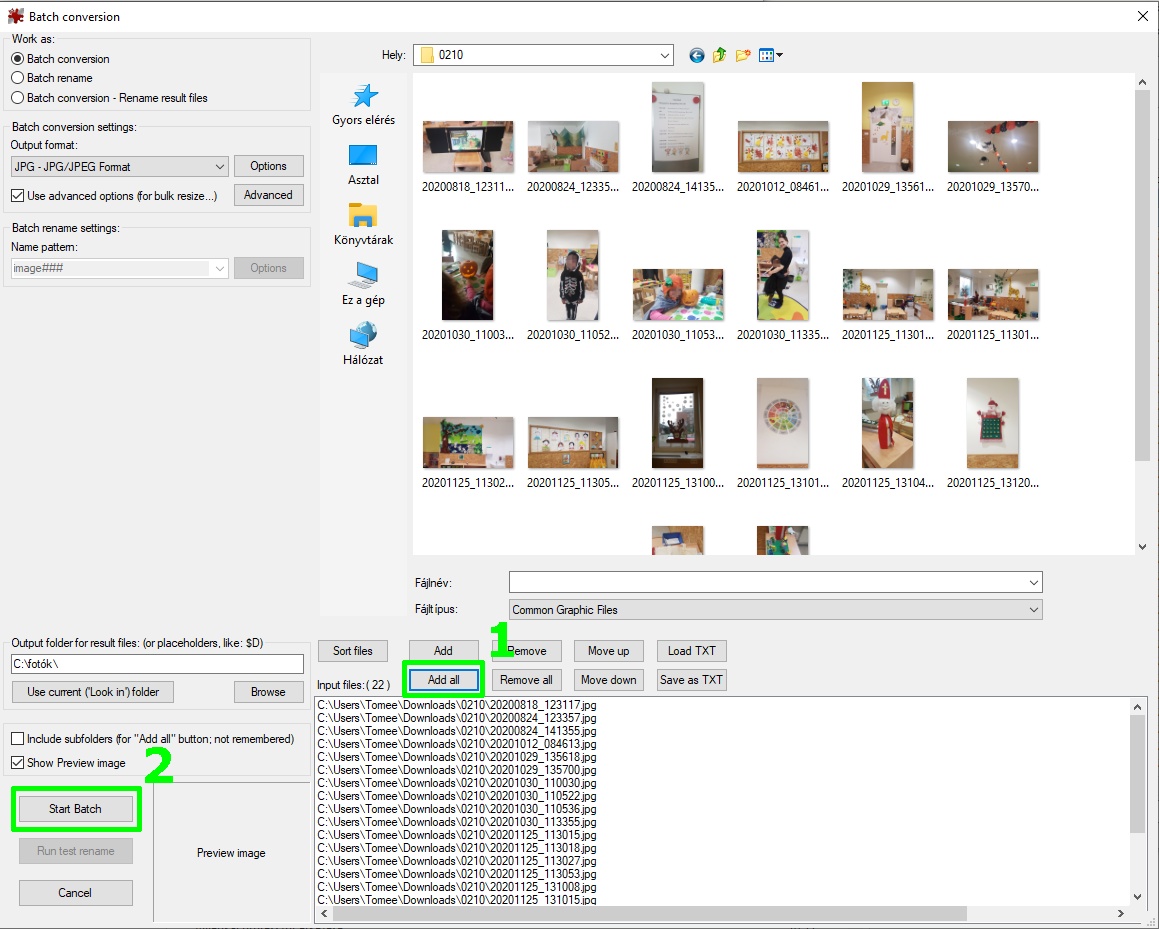Click the Move up button
Viewport: 1159px width, 929px height.
[x=608, y=651]
